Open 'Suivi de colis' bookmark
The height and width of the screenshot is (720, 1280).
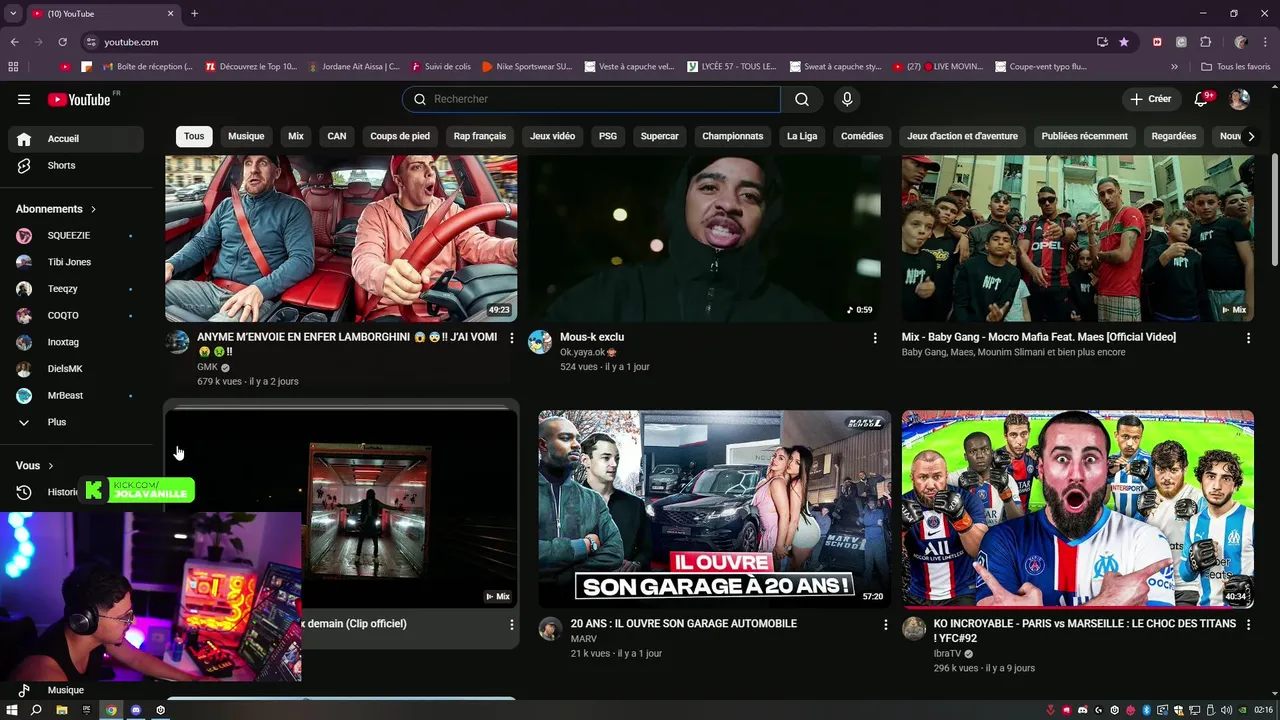(440, 67)
